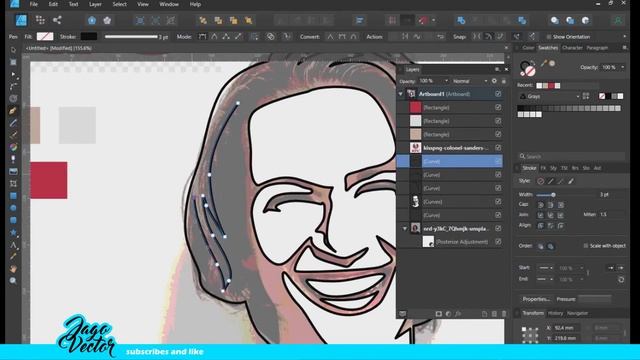Collapse the Artboard1 layer tree
640x360 pixels.
(x=400, y=94)
